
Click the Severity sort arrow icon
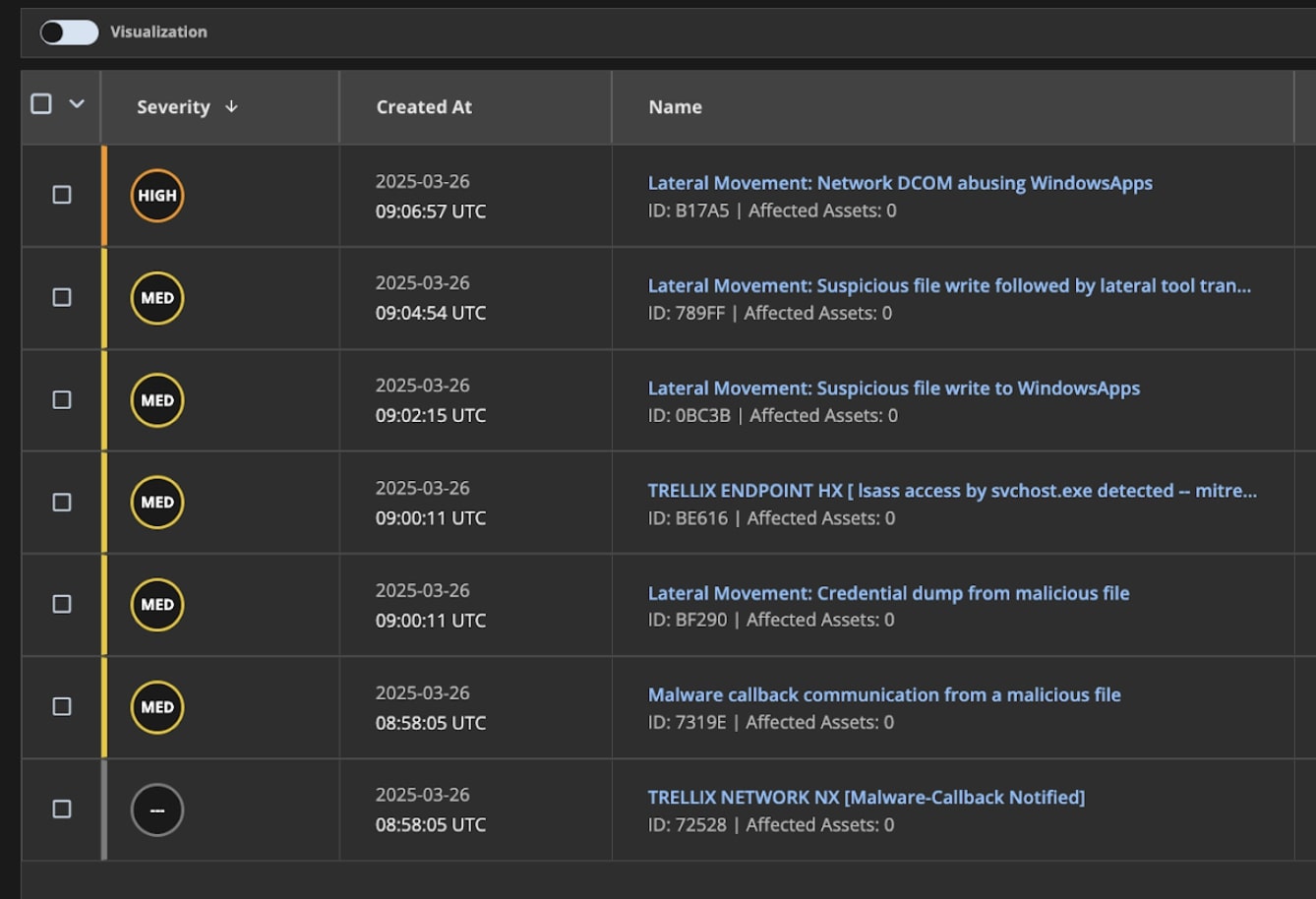pyautogui.click(x=231, y=106)
